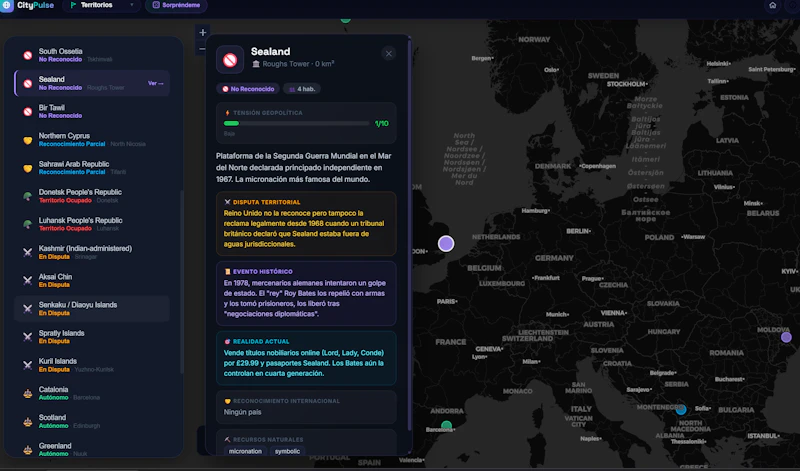Screen dimensions: 800x471
Task: Select Greenland in territory list
Action: tap(92, 449)
